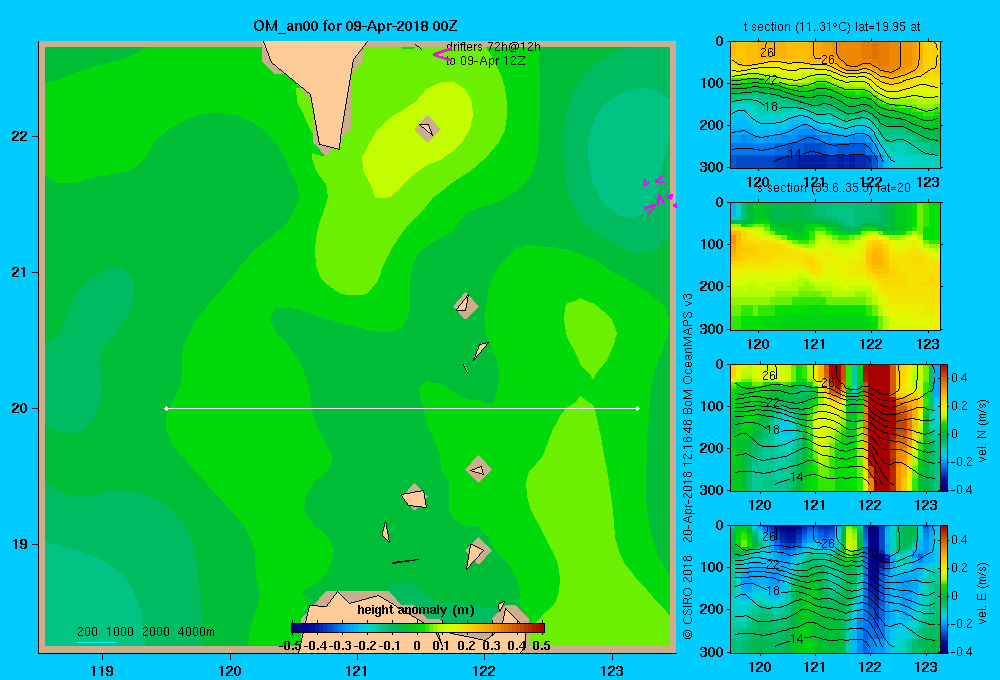The width and height of the screenshot is (1000, 680).
Task: Click the '0.5' maximum value on the height anomaly scale
Action: pyautogui.click(x=541, y=646)
